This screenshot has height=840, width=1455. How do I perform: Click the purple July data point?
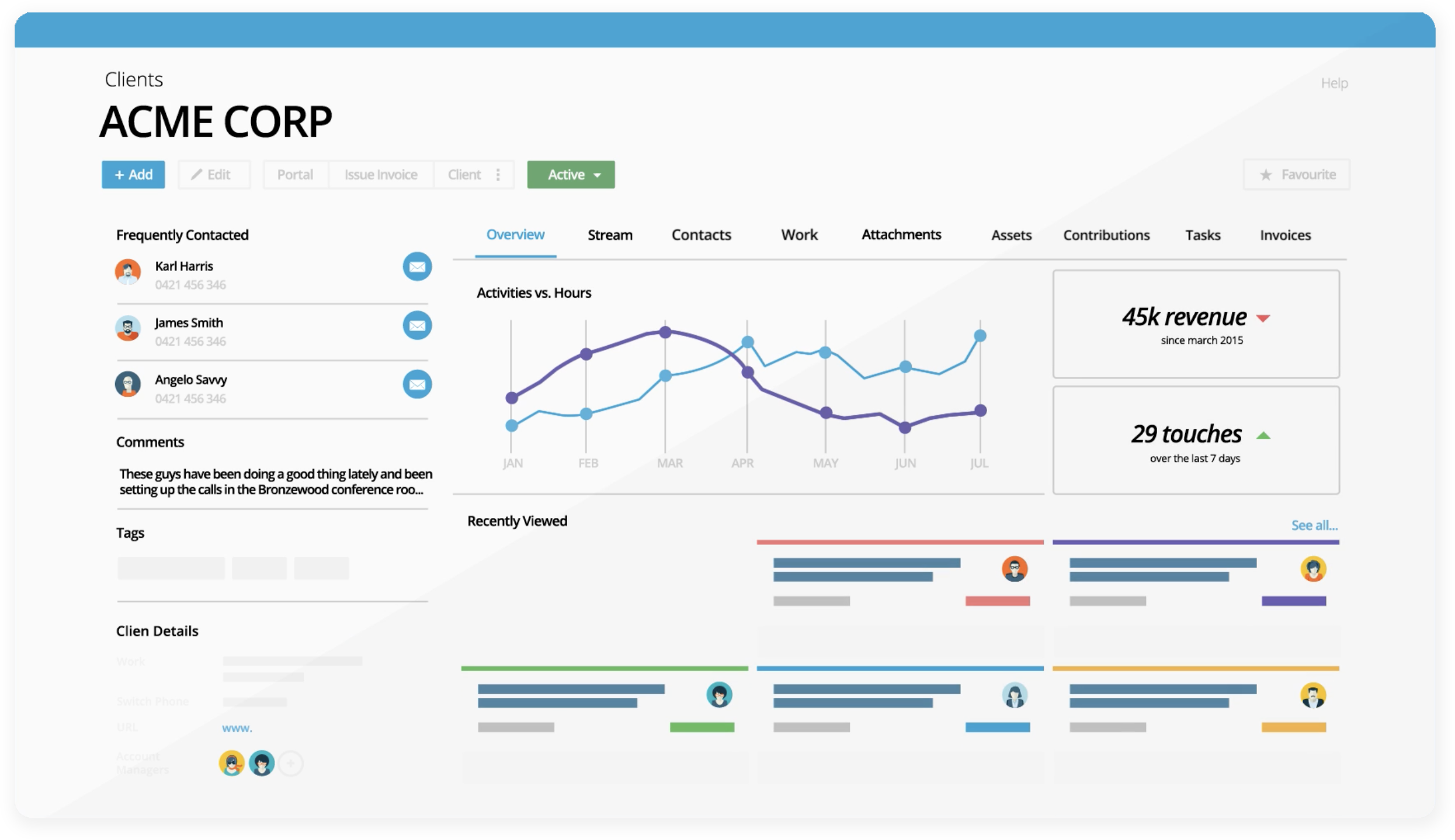pyautogui.click(x=981, y=411)
